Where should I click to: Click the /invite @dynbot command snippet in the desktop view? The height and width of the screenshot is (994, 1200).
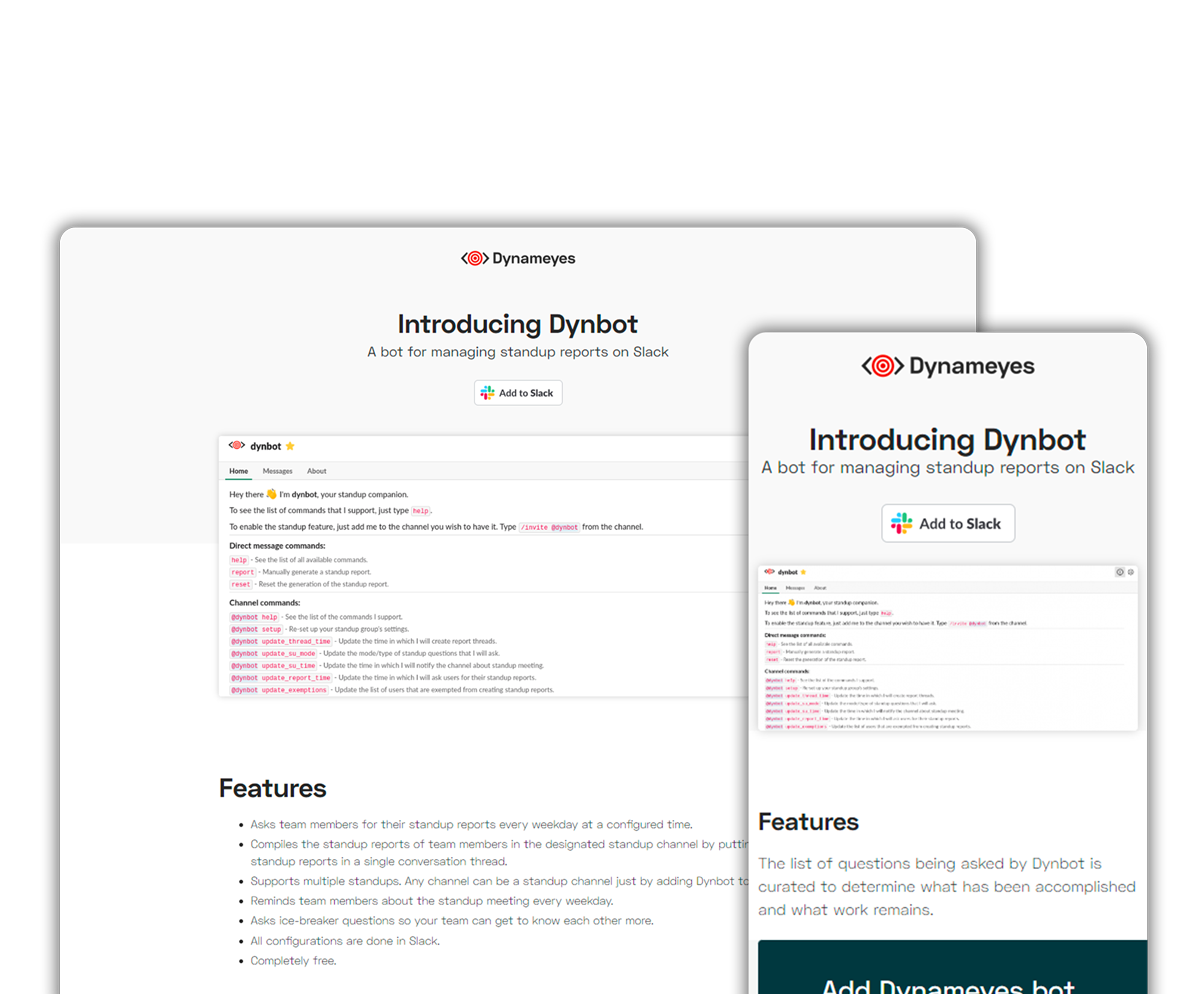(549, 527)
